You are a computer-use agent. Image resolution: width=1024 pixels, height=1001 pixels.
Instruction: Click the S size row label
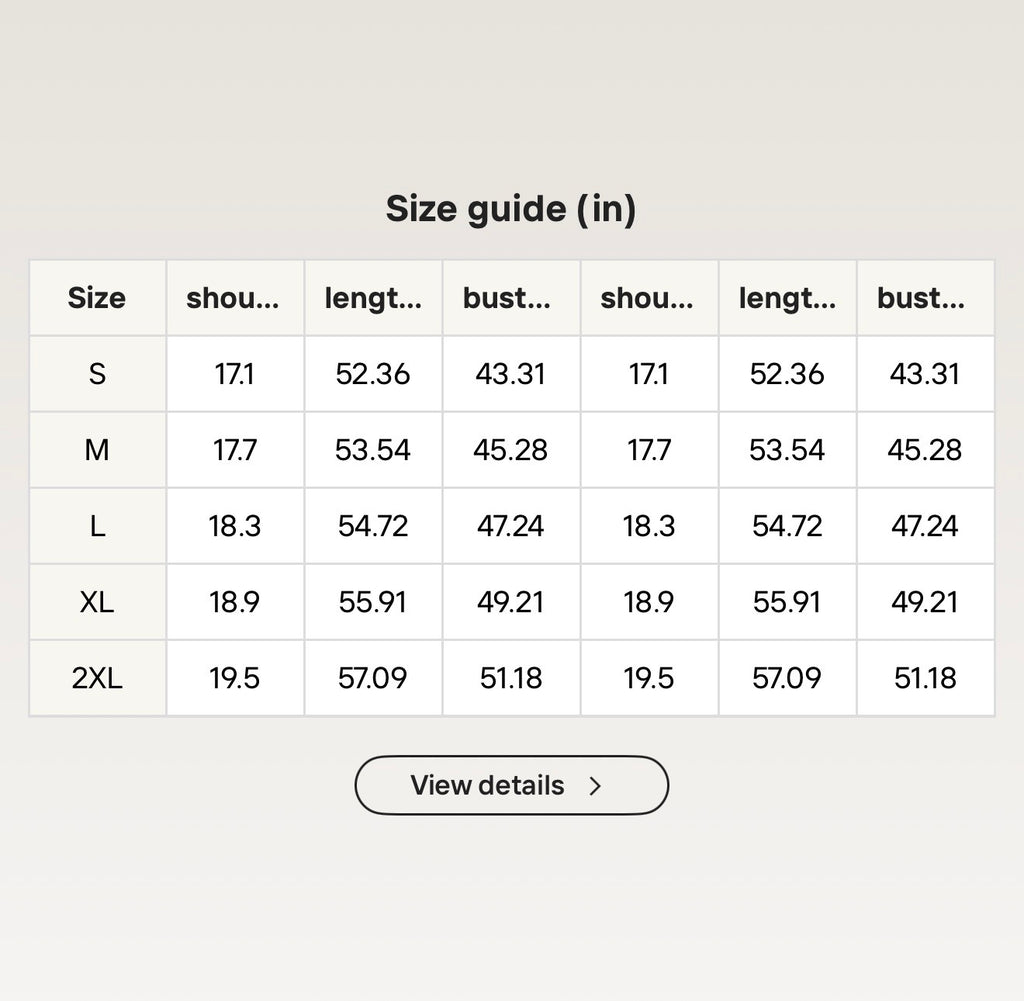pyautogui.click(x=97, y=374)
